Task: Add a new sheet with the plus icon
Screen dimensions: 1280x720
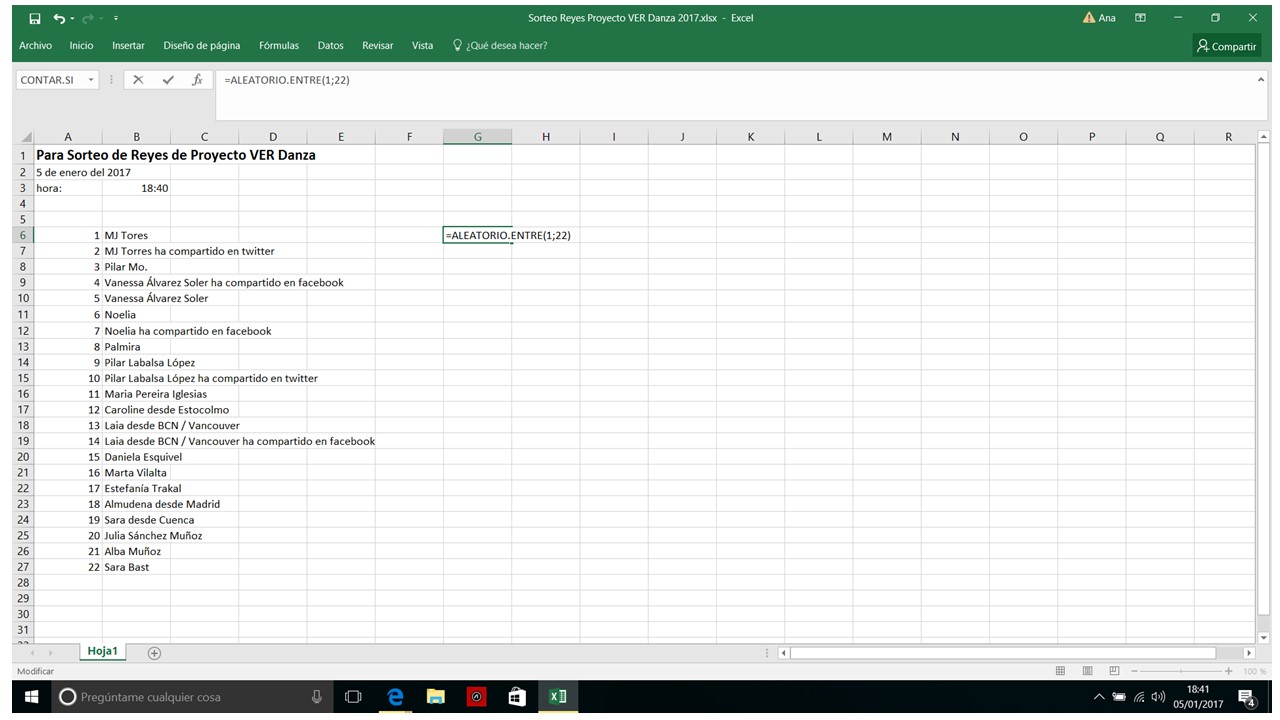Action: (x=154, y=653)
